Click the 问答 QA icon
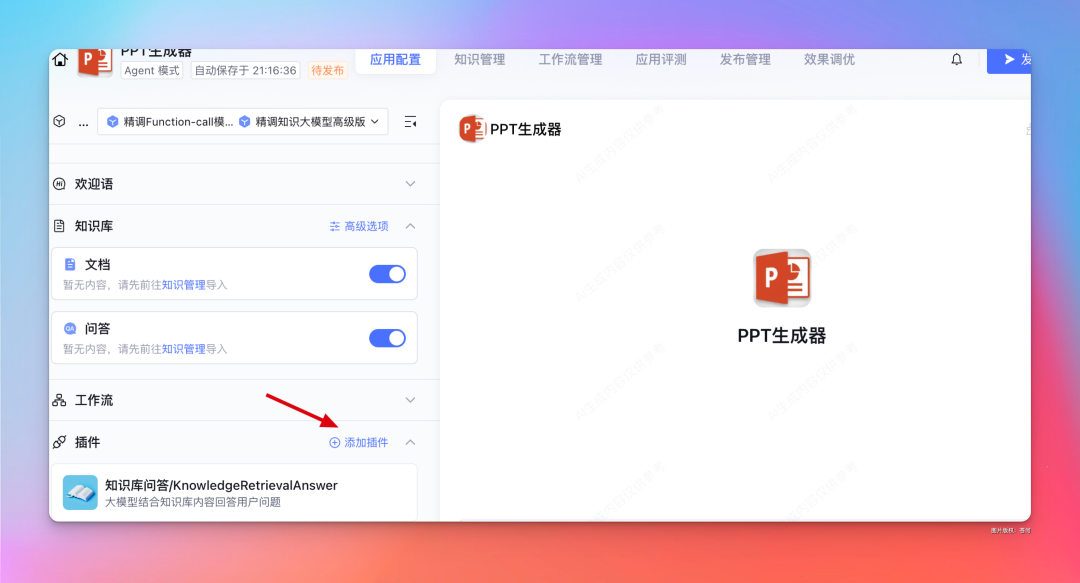The width and height of the screenshot is (1080, 583). pyautogui.click(x=70, y=329)
